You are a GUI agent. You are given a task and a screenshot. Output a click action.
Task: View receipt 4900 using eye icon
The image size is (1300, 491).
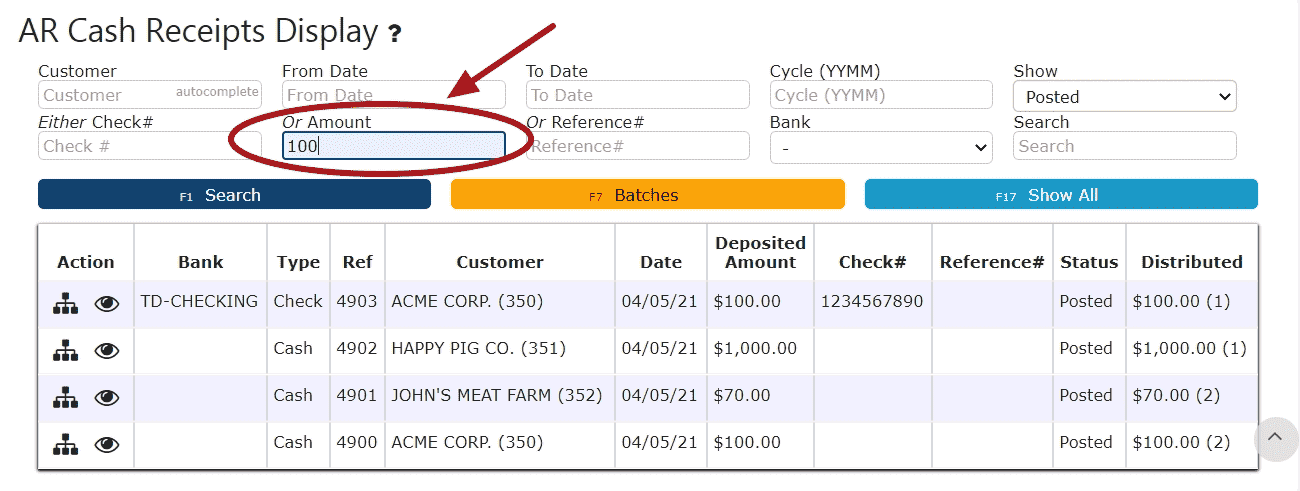click(x=107, y=444)
